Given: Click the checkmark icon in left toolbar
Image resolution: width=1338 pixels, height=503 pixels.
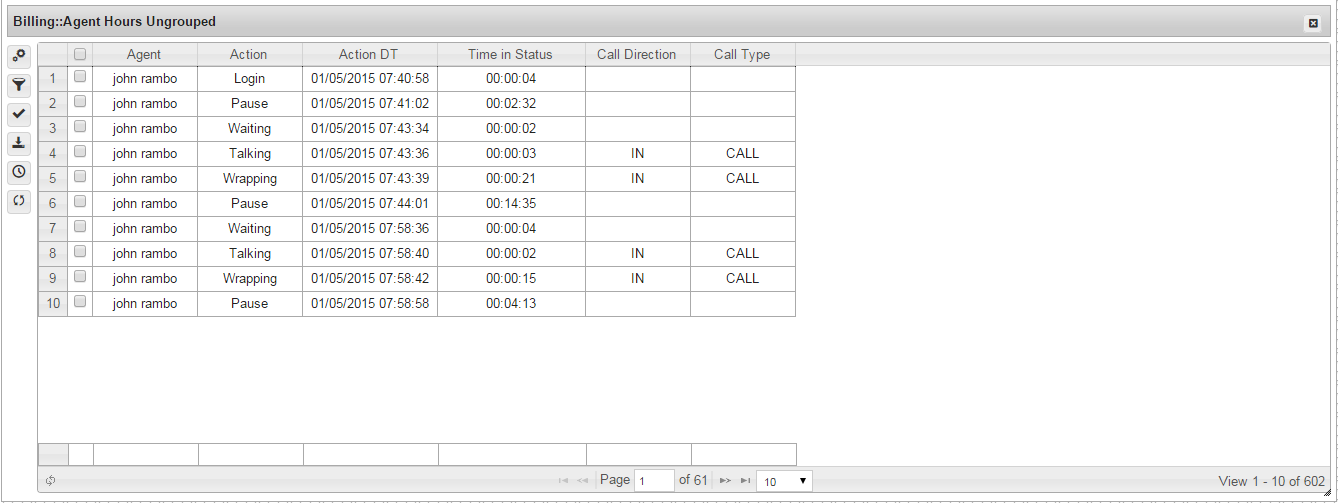Looking at the screenshot, I should click(19, 114).
